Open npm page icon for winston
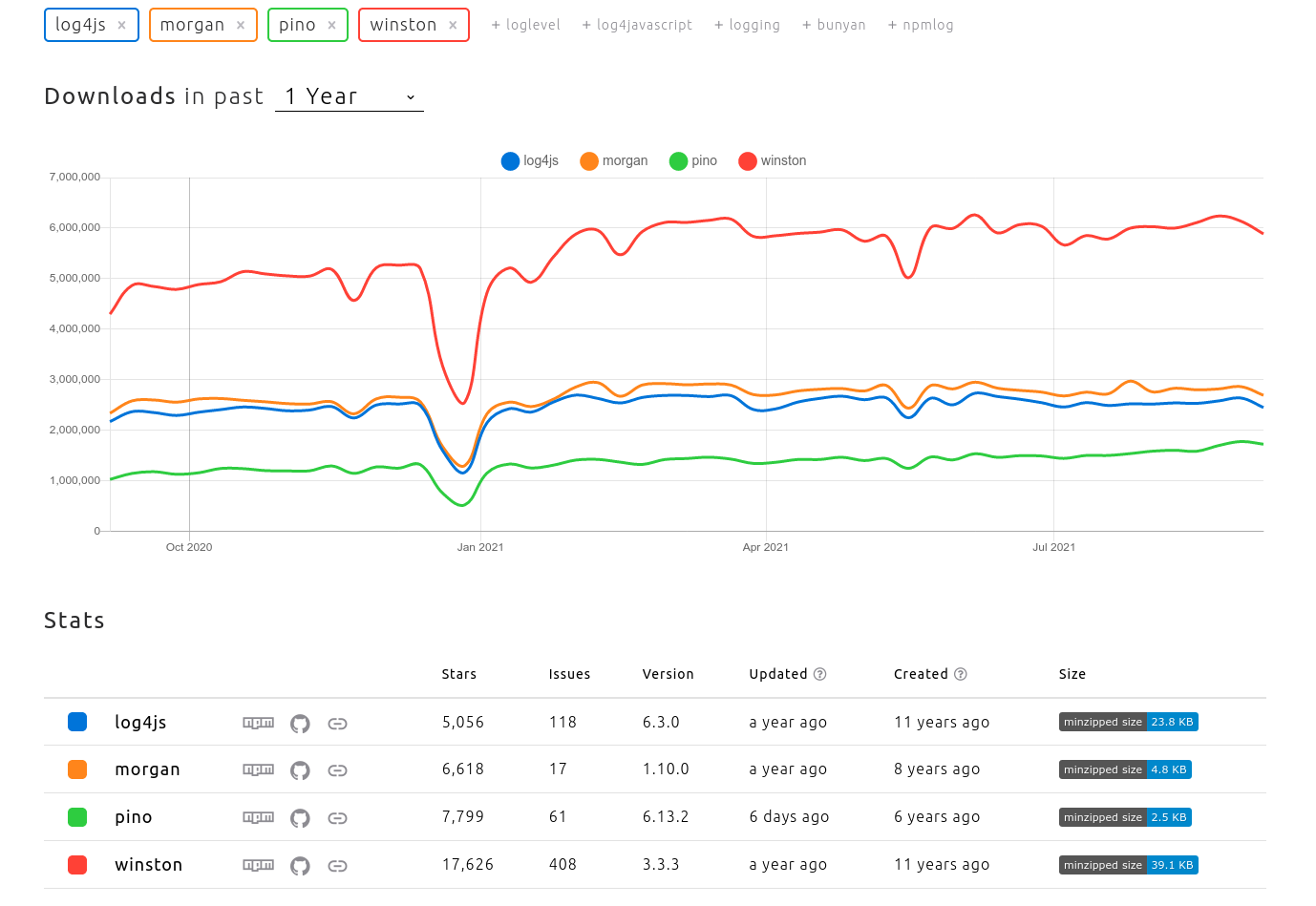 (258, 865)
